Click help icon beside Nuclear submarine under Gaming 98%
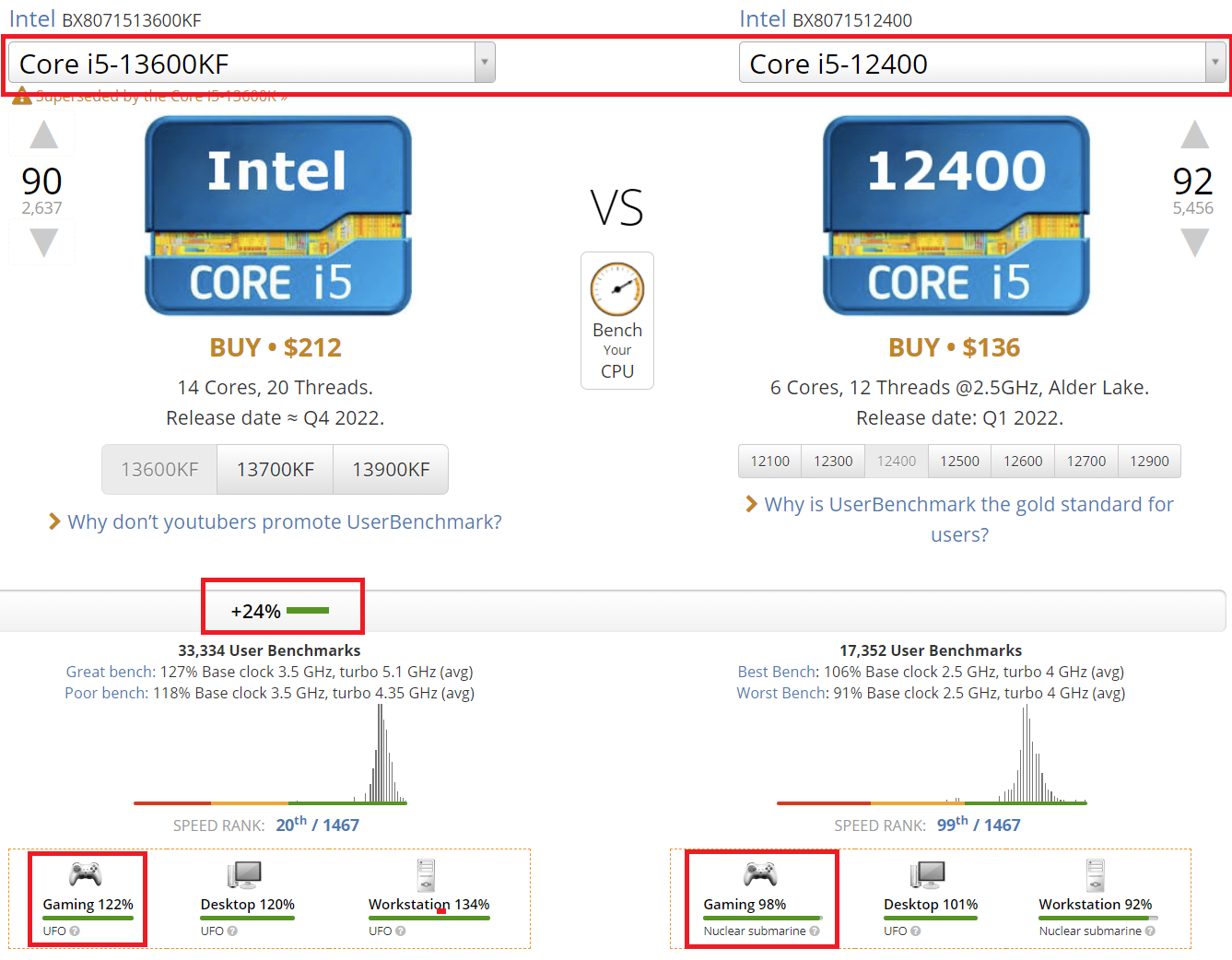This screenshot has width=1232, height=960. tap(815, 931)
